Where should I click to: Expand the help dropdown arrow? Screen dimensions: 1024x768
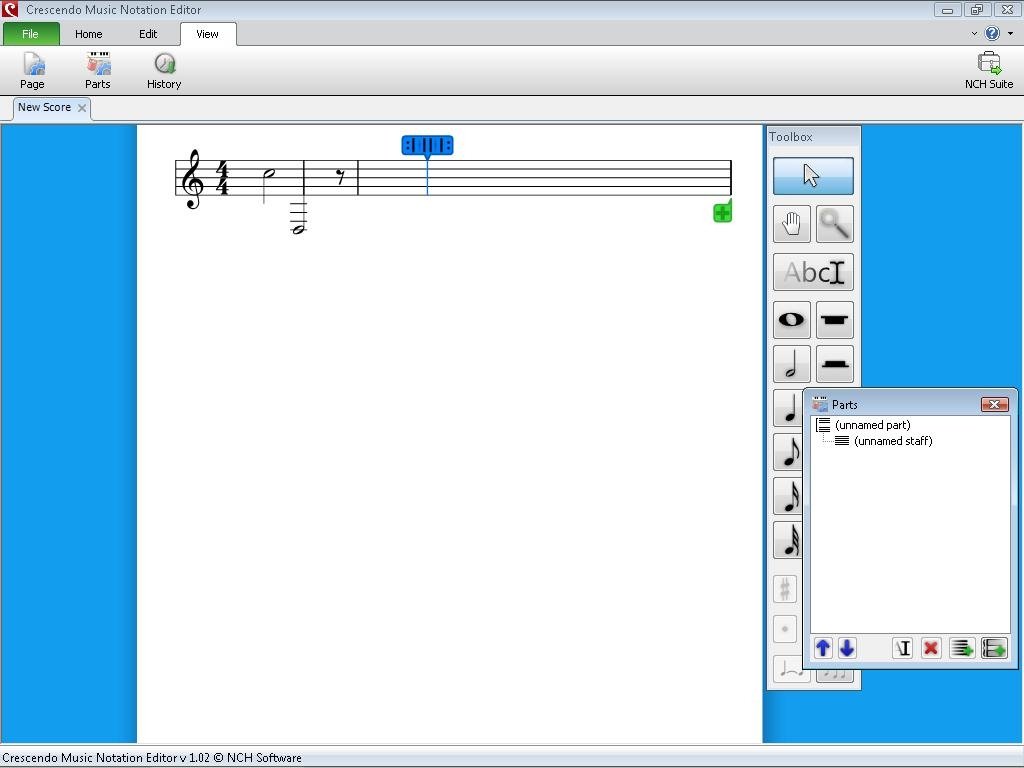pyautogui.click(x=1010, y=33)
